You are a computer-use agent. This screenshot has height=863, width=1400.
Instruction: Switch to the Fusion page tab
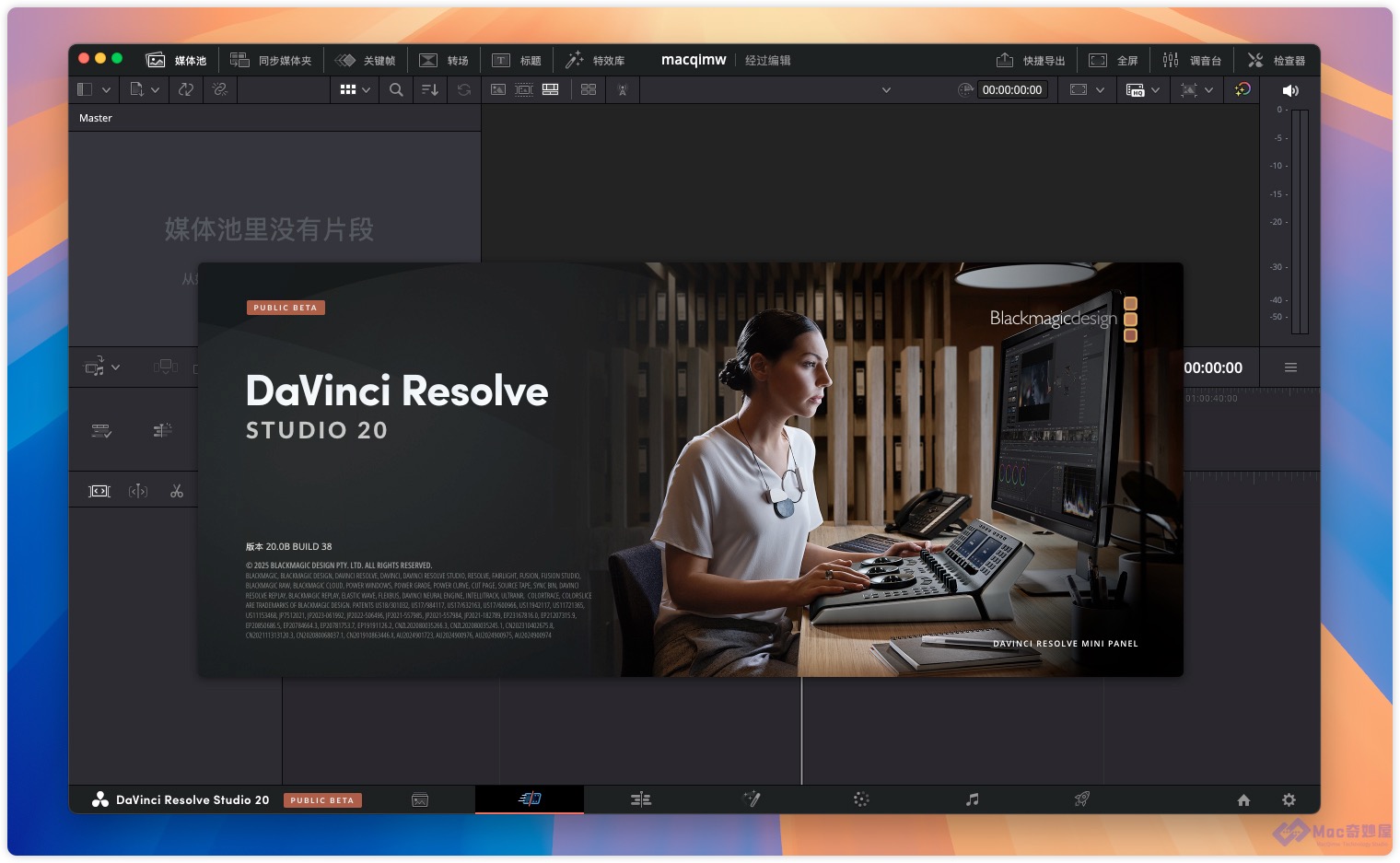752,799
